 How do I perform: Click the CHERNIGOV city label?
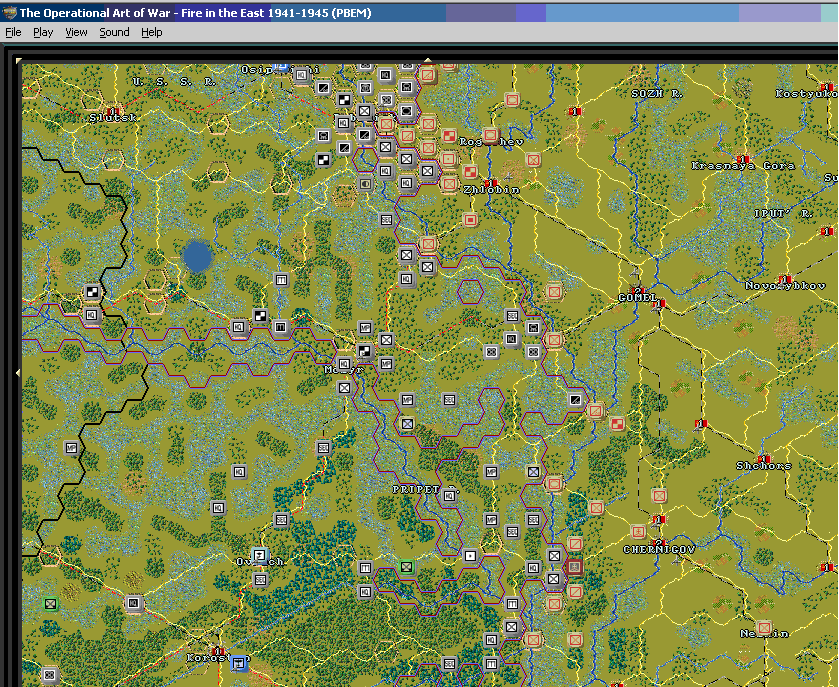(x=659, y=549)
